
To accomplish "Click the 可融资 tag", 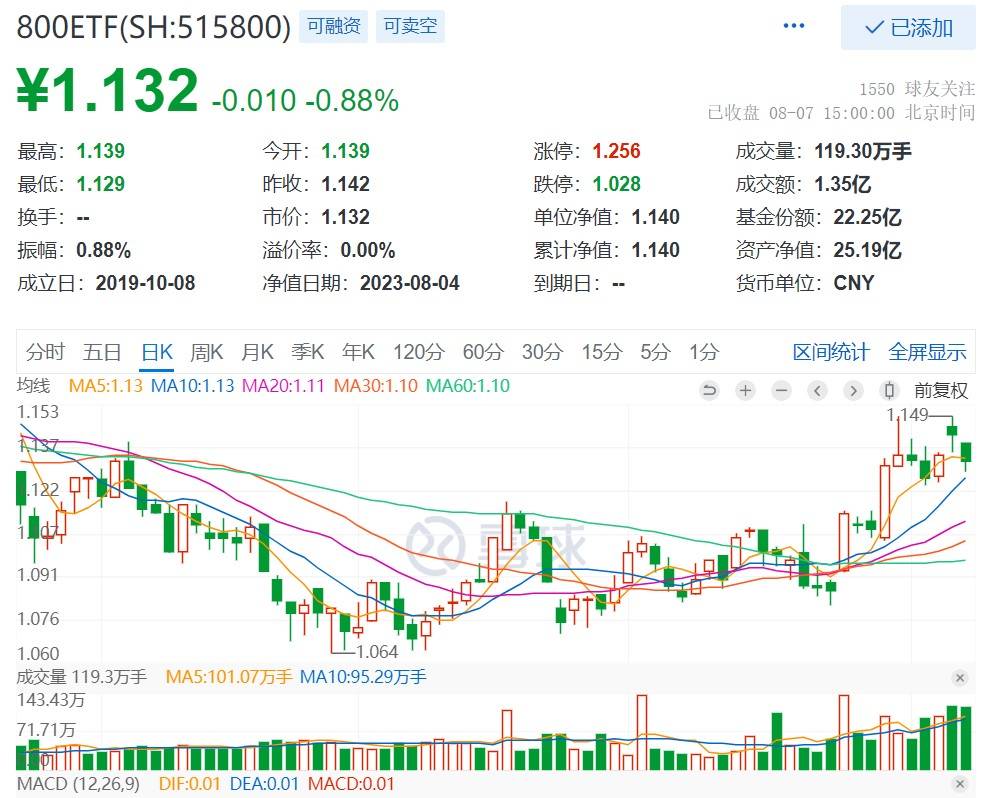I will coord(334,27).
